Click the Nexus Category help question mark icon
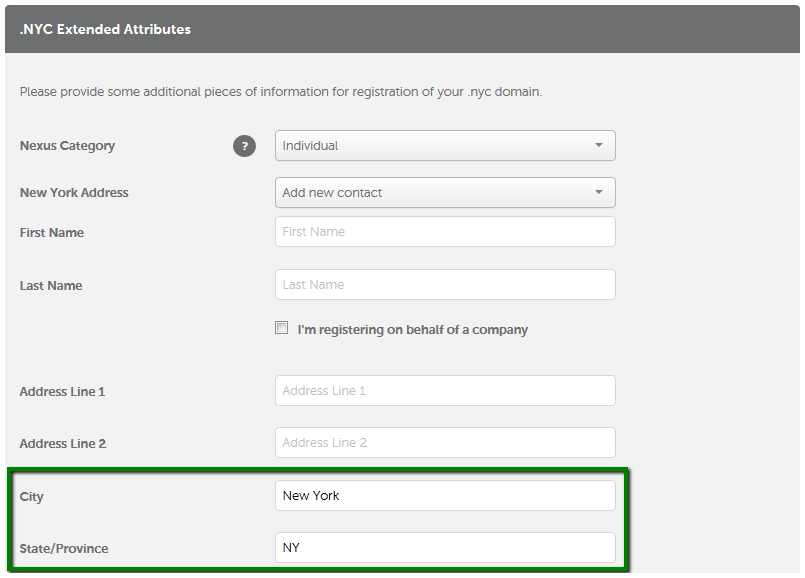 [x=244, y=146]
